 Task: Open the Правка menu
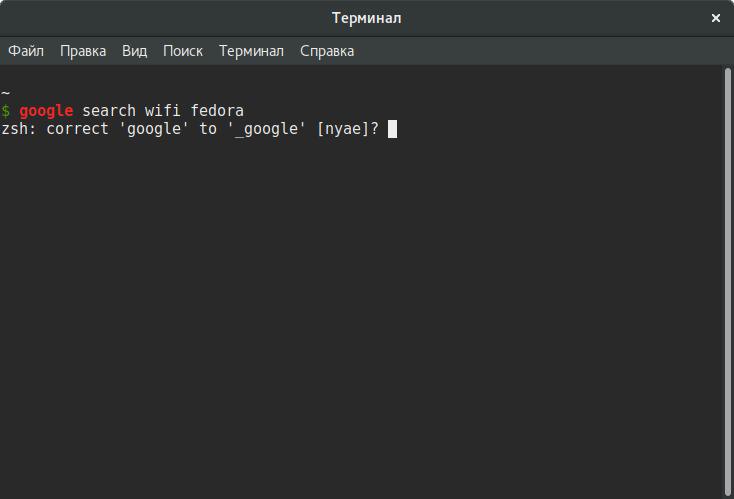(83, 51)
